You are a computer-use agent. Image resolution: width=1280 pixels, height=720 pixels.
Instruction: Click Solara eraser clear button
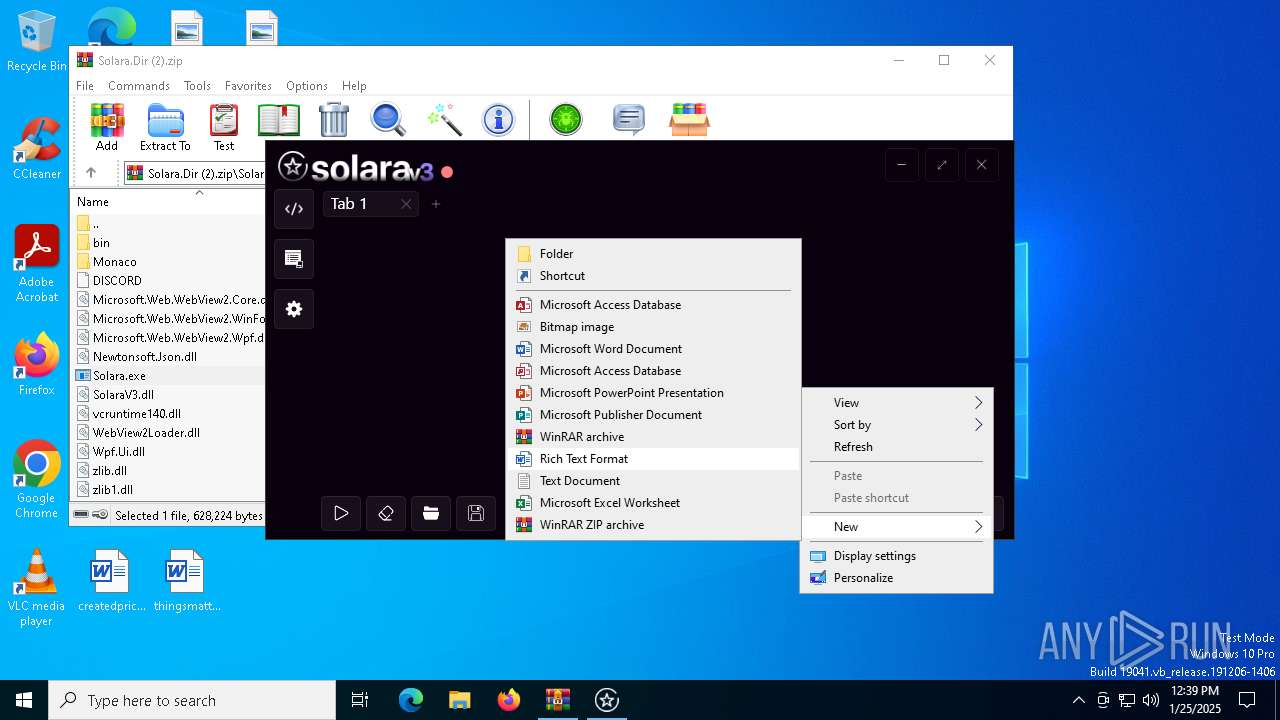(386, 513)
